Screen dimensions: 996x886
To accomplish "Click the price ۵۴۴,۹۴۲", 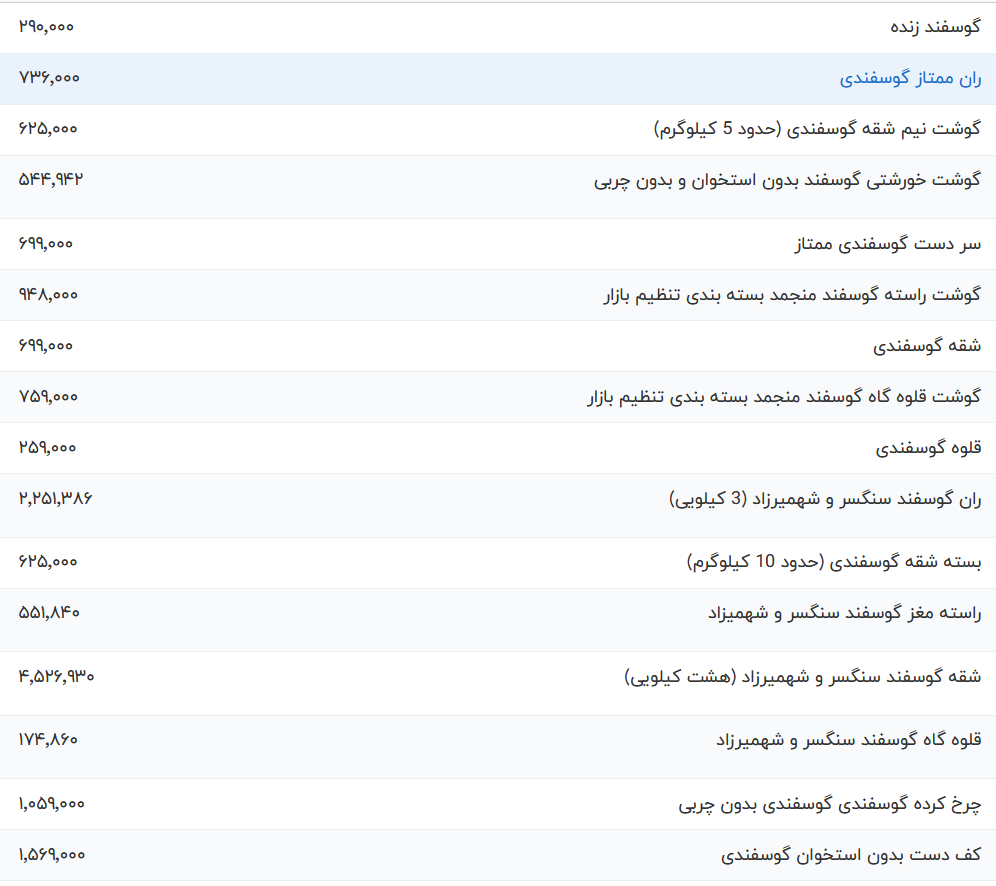I will point(51,179).
